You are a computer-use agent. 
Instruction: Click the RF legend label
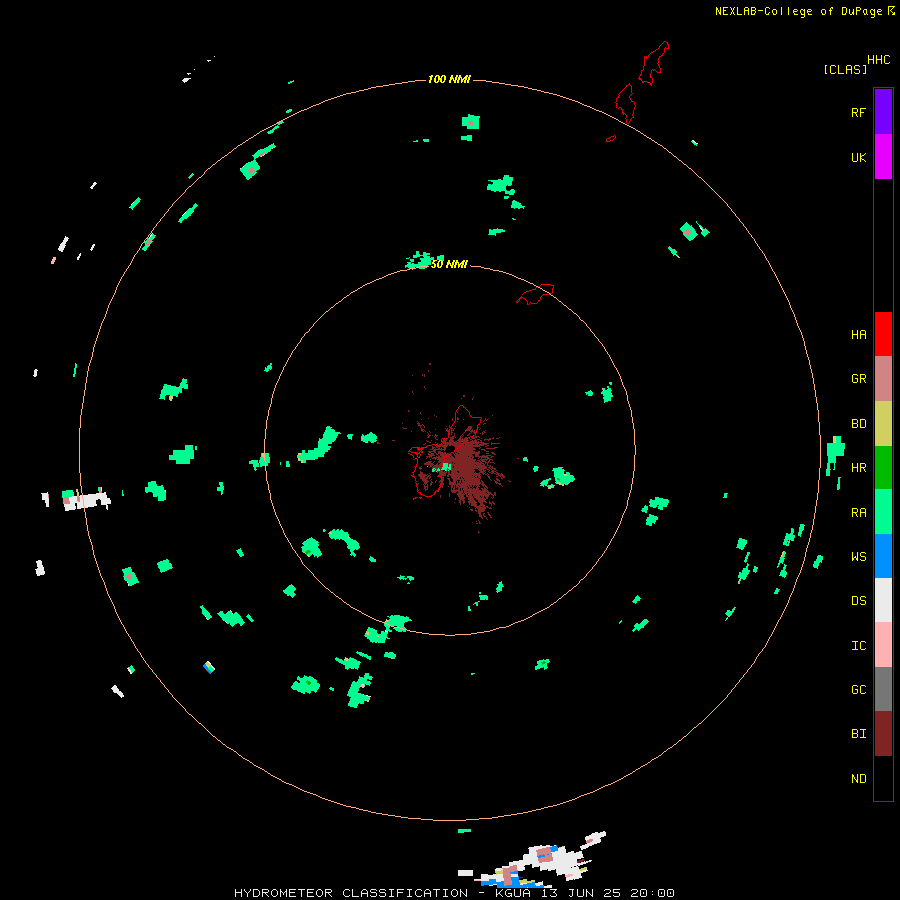[858, 113]
